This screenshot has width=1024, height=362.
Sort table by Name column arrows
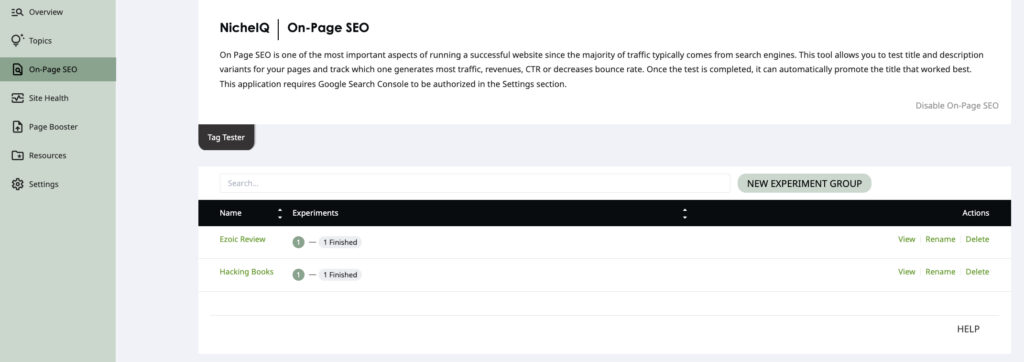(x=280, y=213)
